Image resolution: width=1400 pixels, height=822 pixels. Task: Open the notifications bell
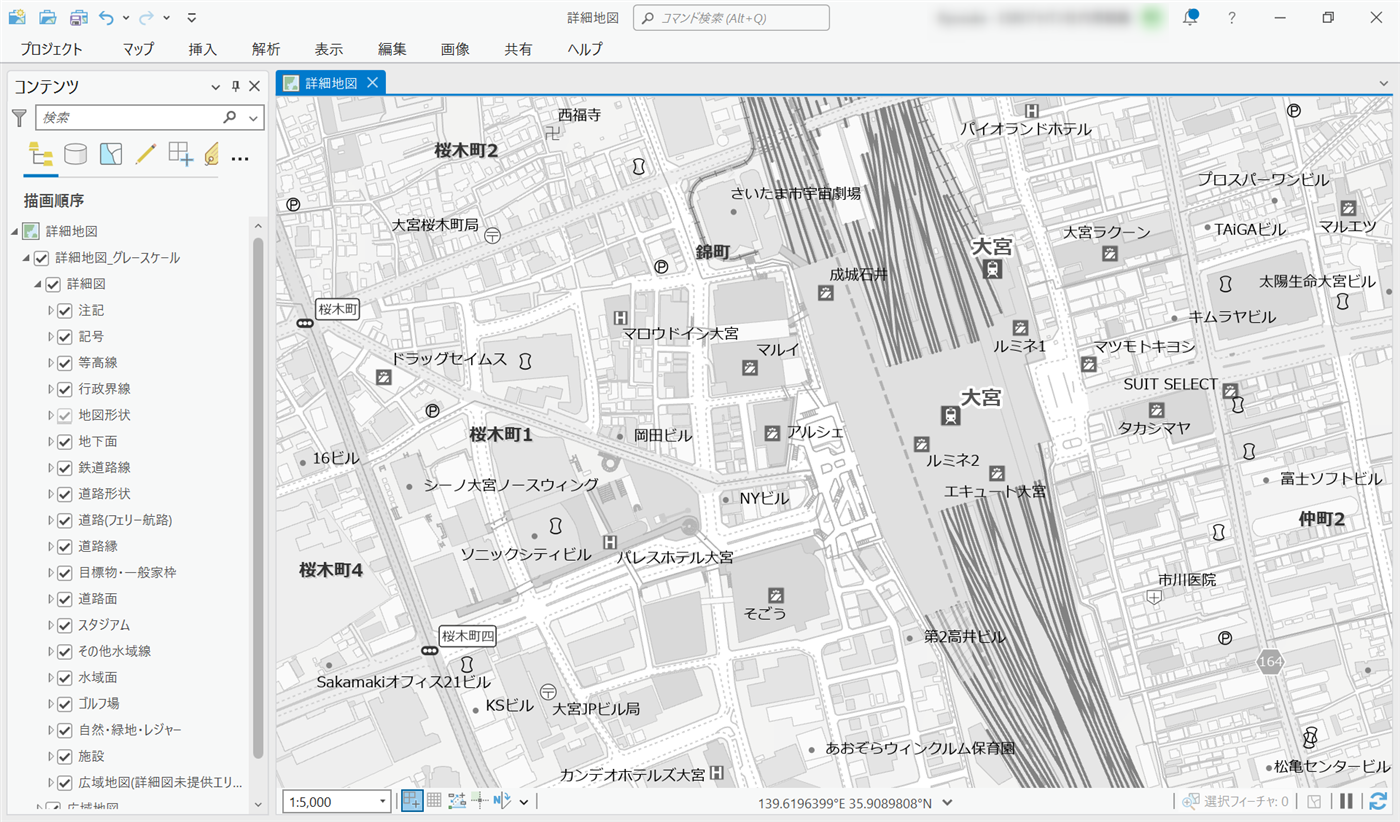(x=1190, y=18)
